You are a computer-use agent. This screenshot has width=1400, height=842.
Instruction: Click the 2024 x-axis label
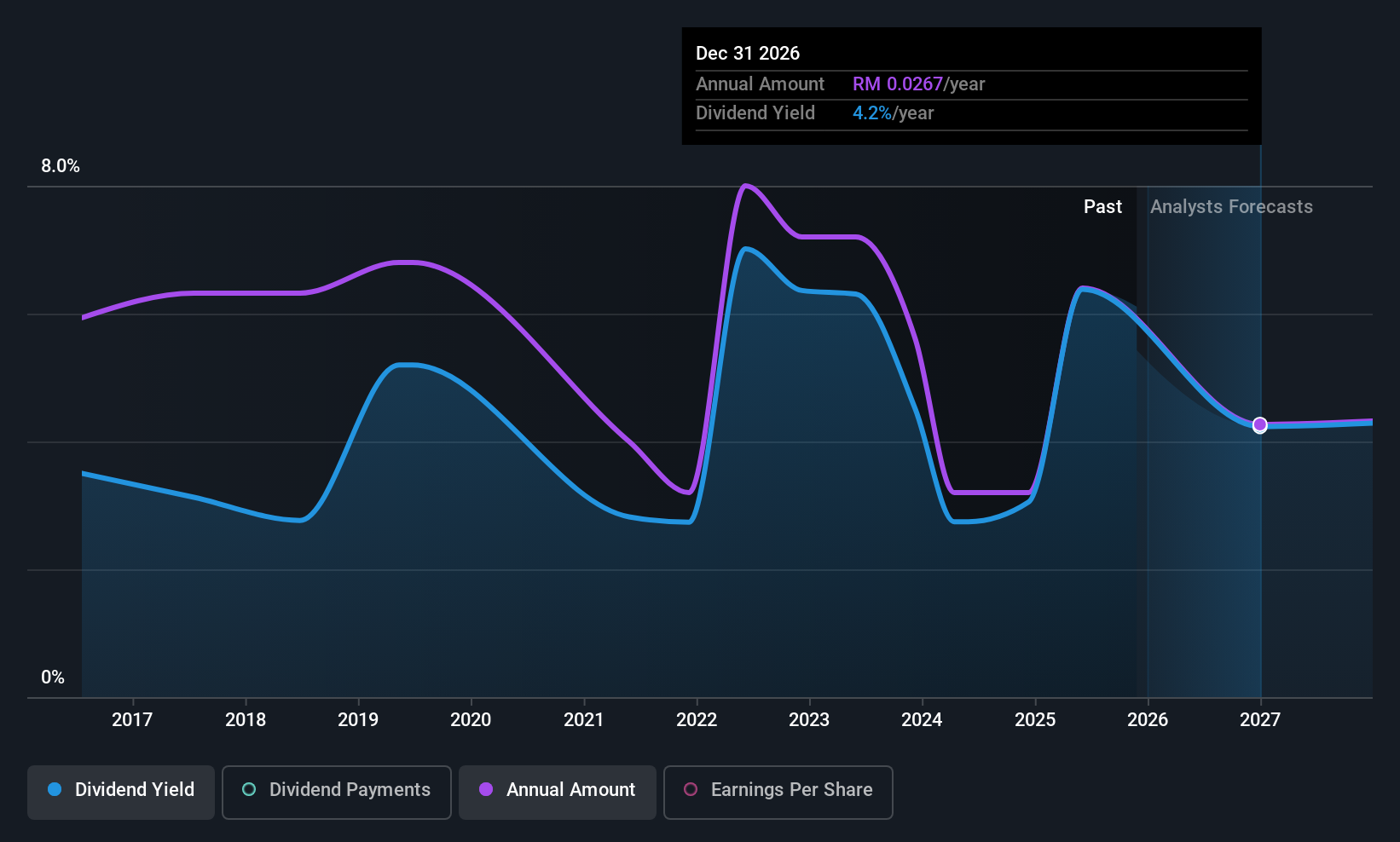[x=922, y=720]
